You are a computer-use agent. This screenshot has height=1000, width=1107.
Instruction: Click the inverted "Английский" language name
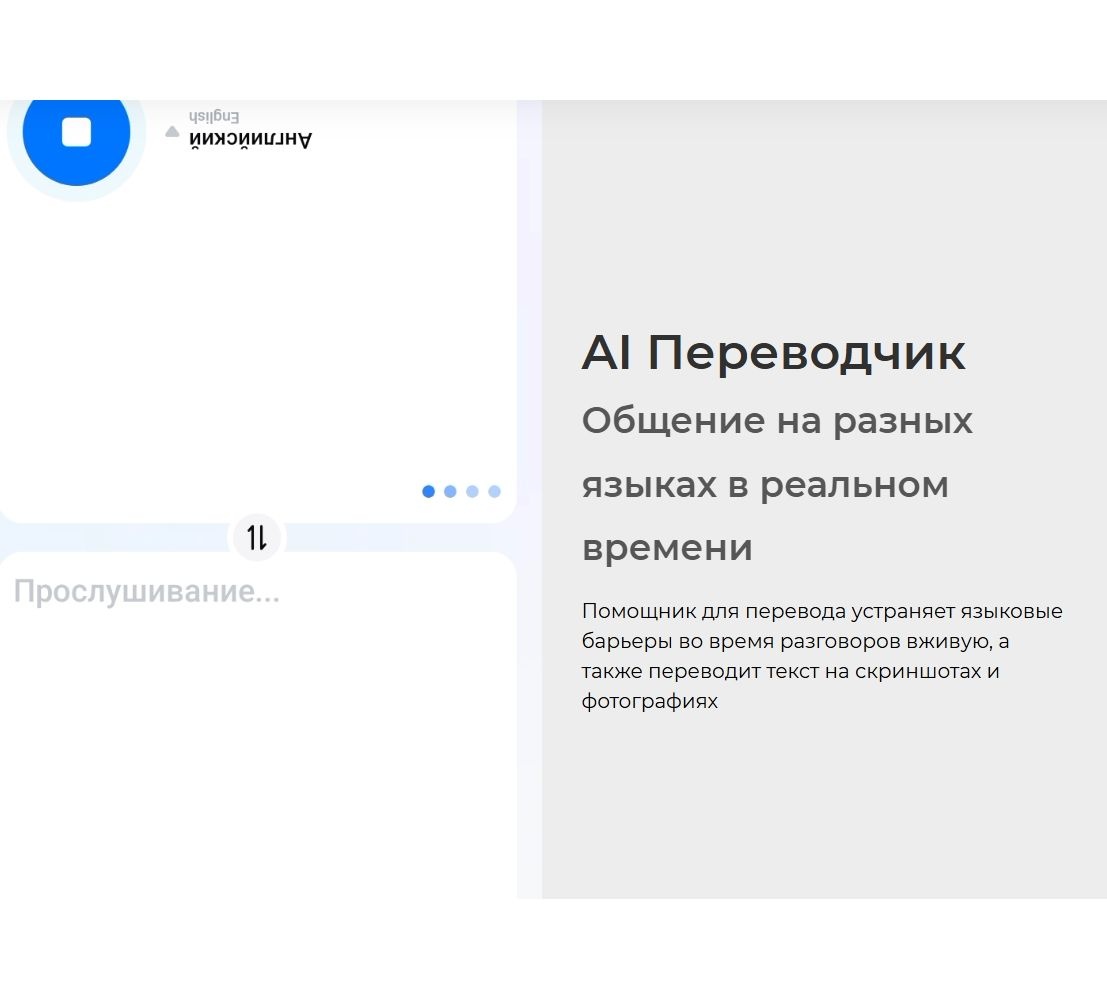251,140
